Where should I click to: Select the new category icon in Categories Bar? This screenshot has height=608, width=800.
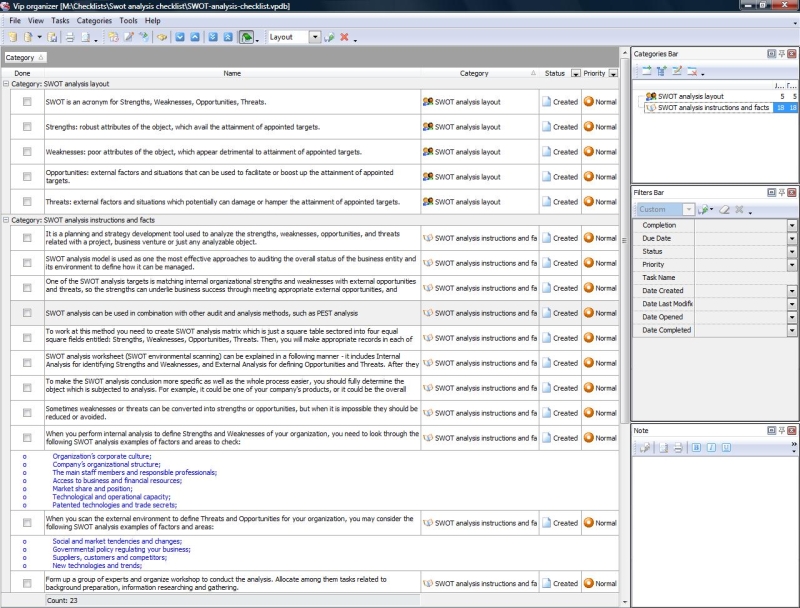(648, 69)
